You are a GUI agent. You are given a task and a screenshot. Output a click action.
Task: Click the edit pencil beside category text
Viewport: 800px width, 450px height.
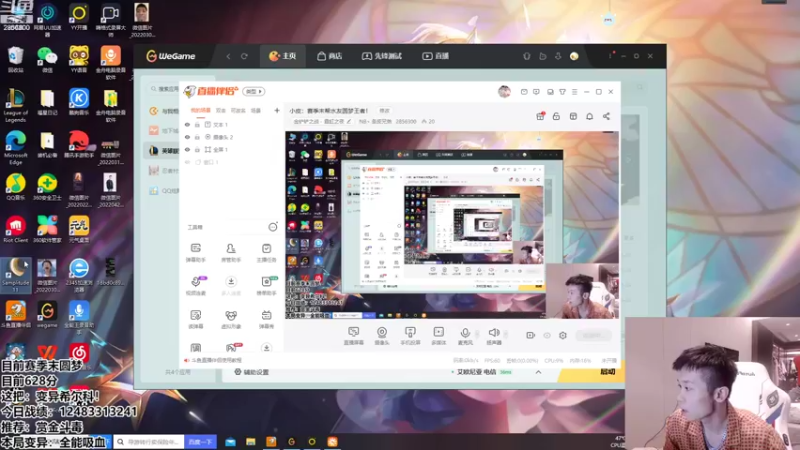click(349, 121)
